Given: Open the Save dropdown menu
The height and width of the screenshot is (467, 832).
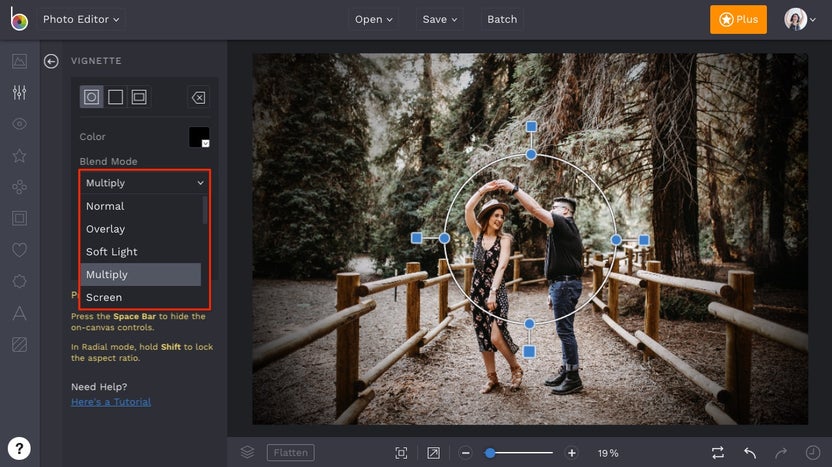Looking at the screenshot, I should click(x=440, y=19).
